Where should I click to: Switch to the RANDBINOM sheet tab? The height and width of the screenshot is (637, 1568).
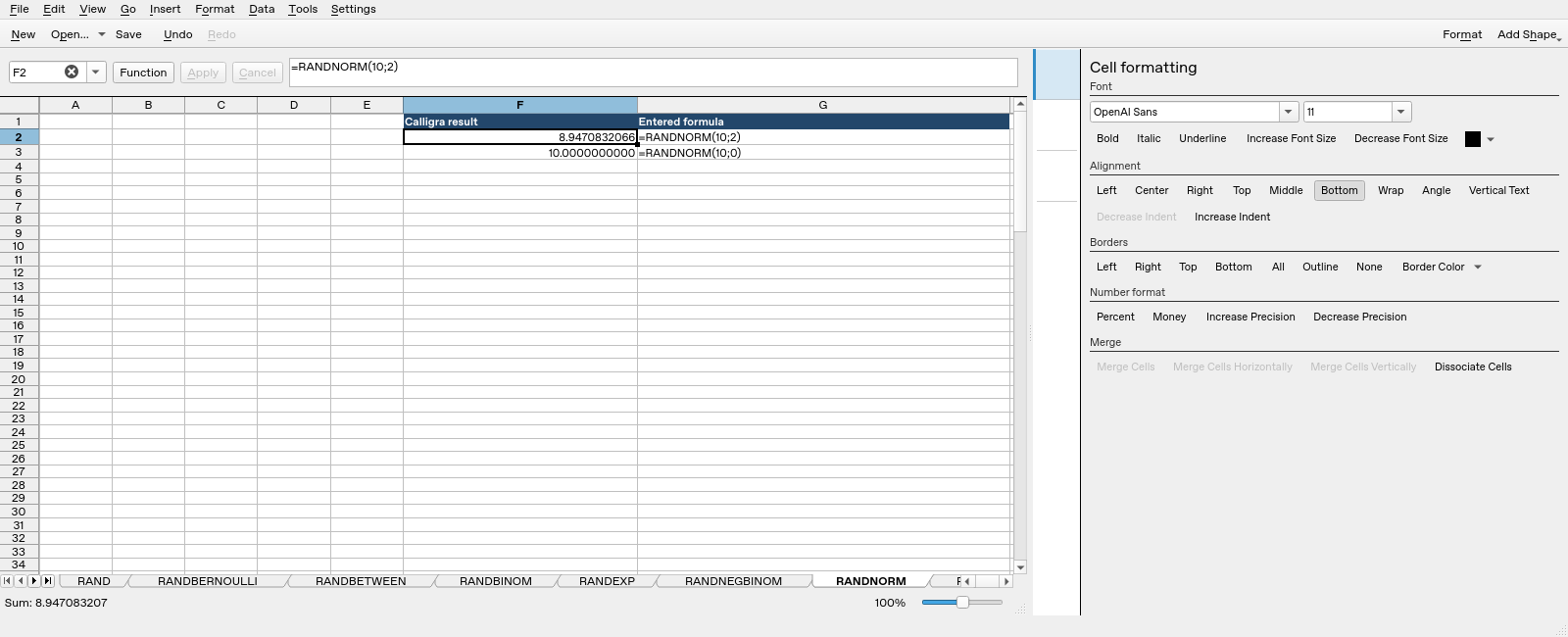[496, 581]
